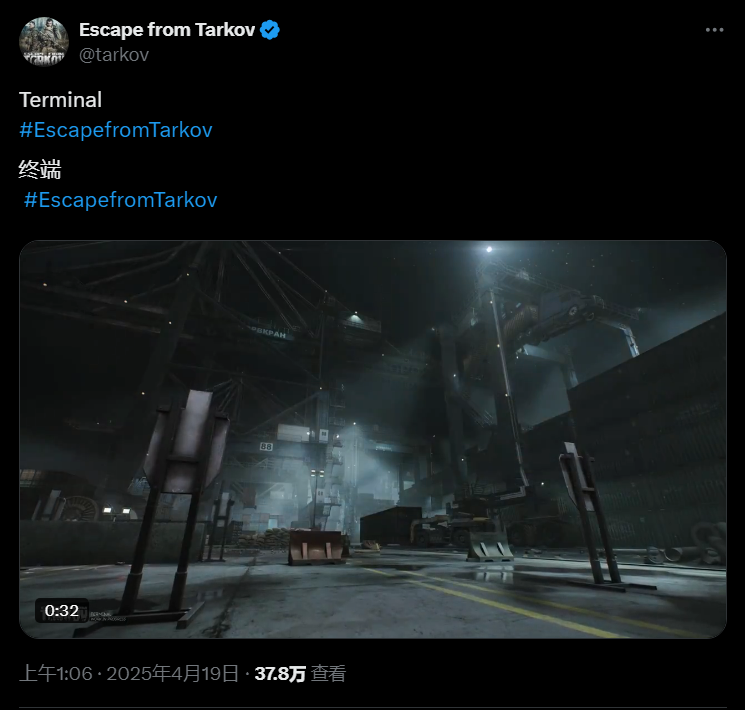The height and width of the screenshot is (710, 745).
Task: Click the 上午1:06 post timestamp
Action: point(57,673)
